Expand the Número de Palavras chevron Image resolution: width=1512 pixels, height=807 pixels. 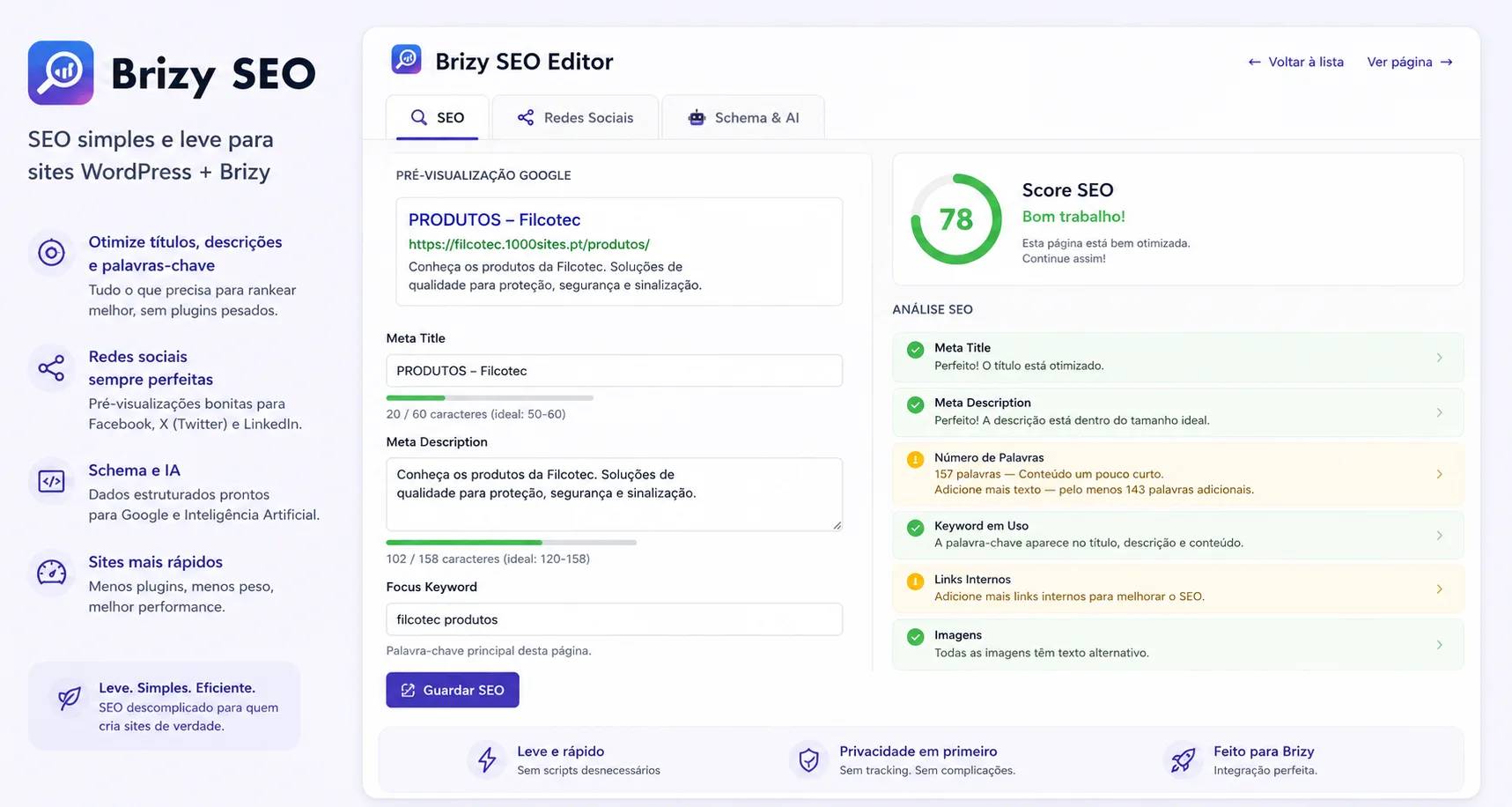pyautogui.click(x=1440, y=474)
